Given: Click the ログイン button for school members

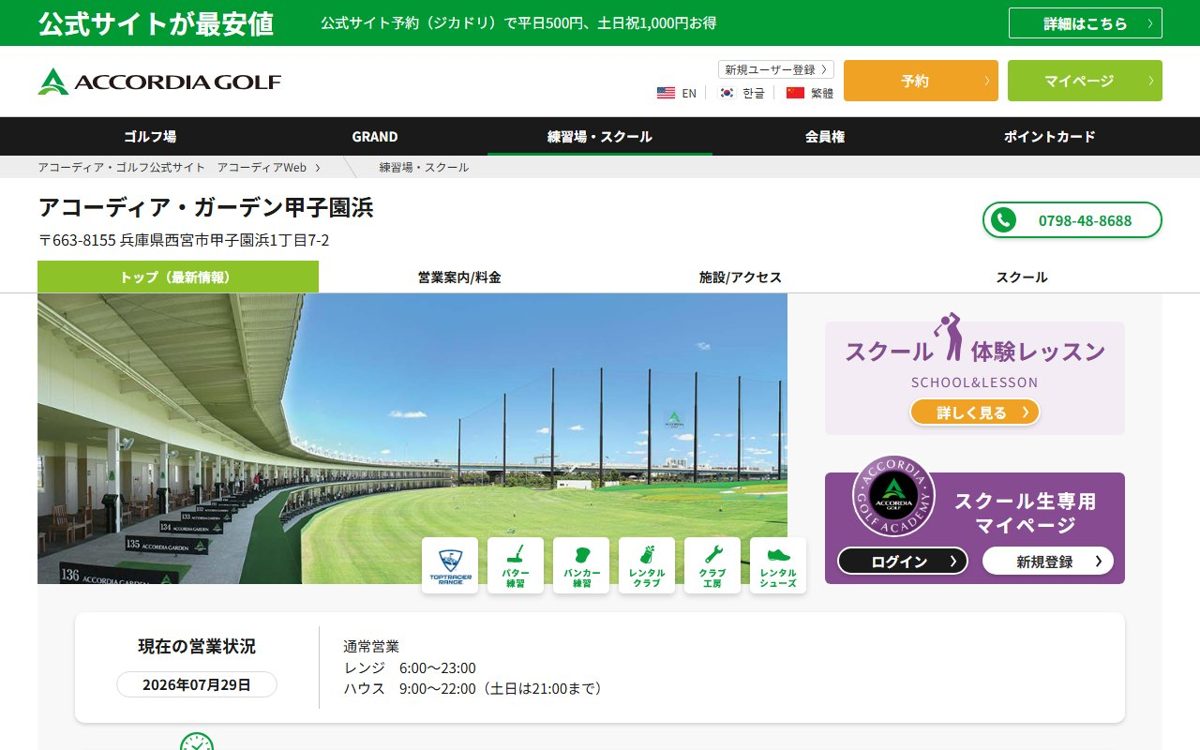Looking at the screenshot, I should (x=903, y=561).
